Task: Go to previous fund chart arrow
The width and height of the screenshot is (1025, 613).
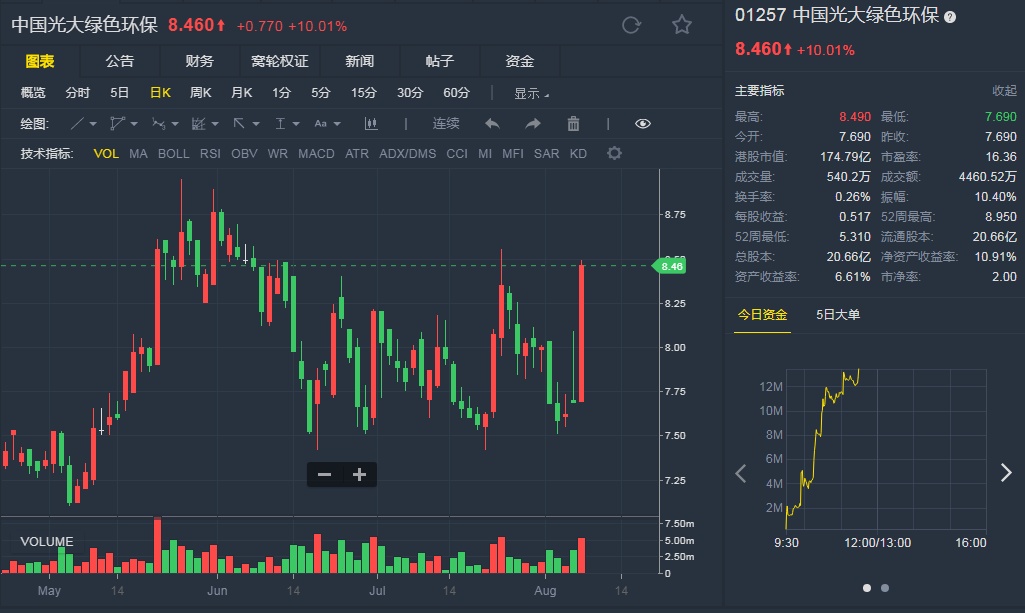Action: 741,473
